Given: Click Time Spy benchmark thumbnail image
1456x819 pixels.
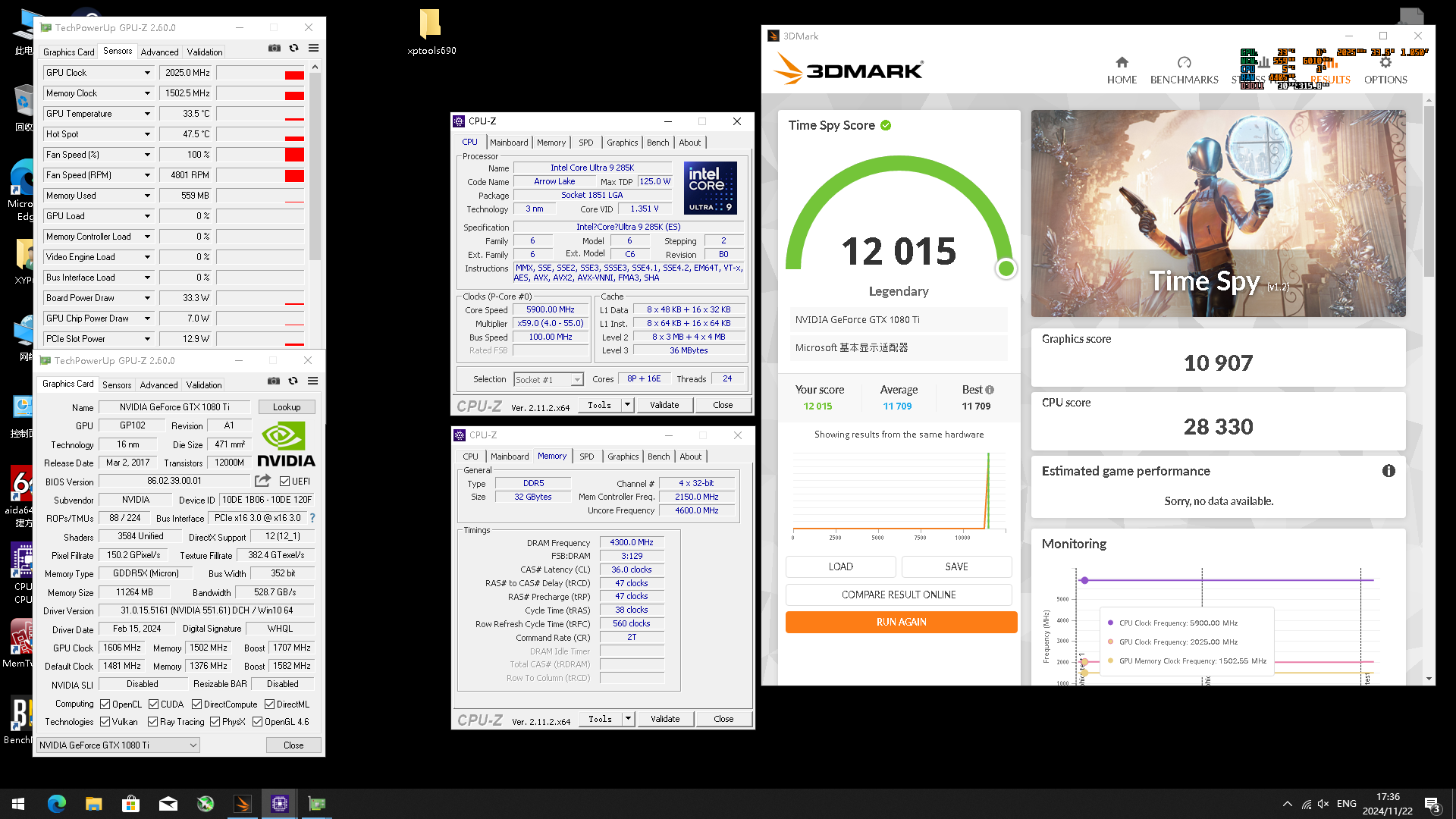Looking at the screenshot, I should (1218, 214).
